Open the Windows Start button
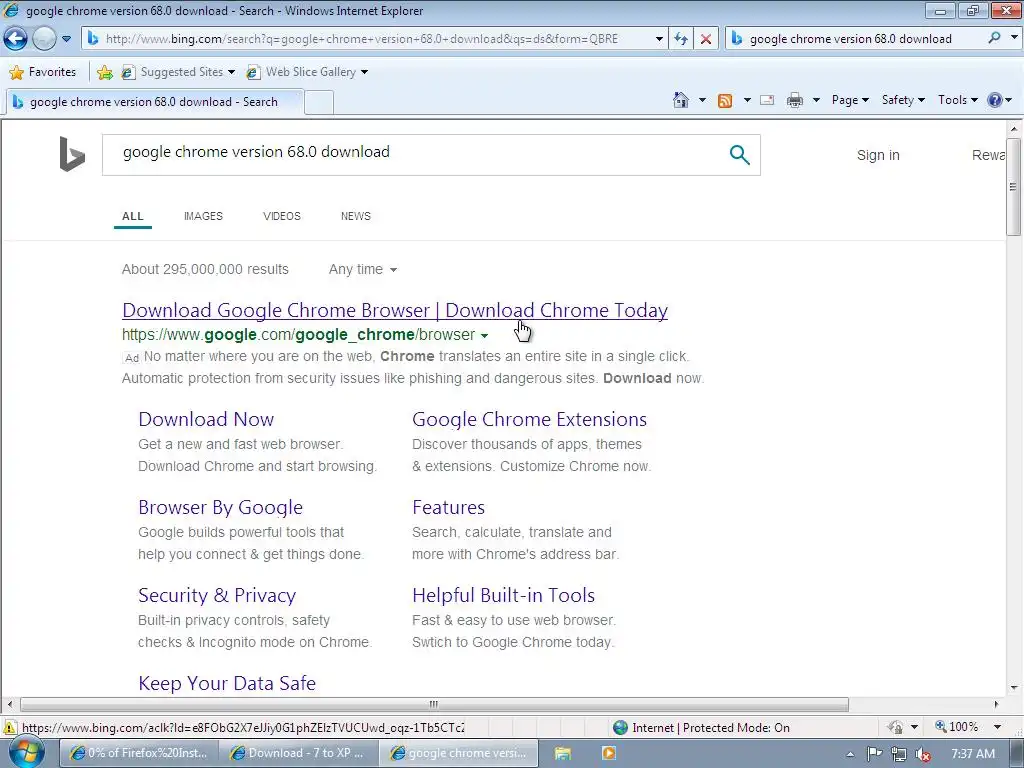This screenshot has width=1024, height=768. [x=26, y=752]
